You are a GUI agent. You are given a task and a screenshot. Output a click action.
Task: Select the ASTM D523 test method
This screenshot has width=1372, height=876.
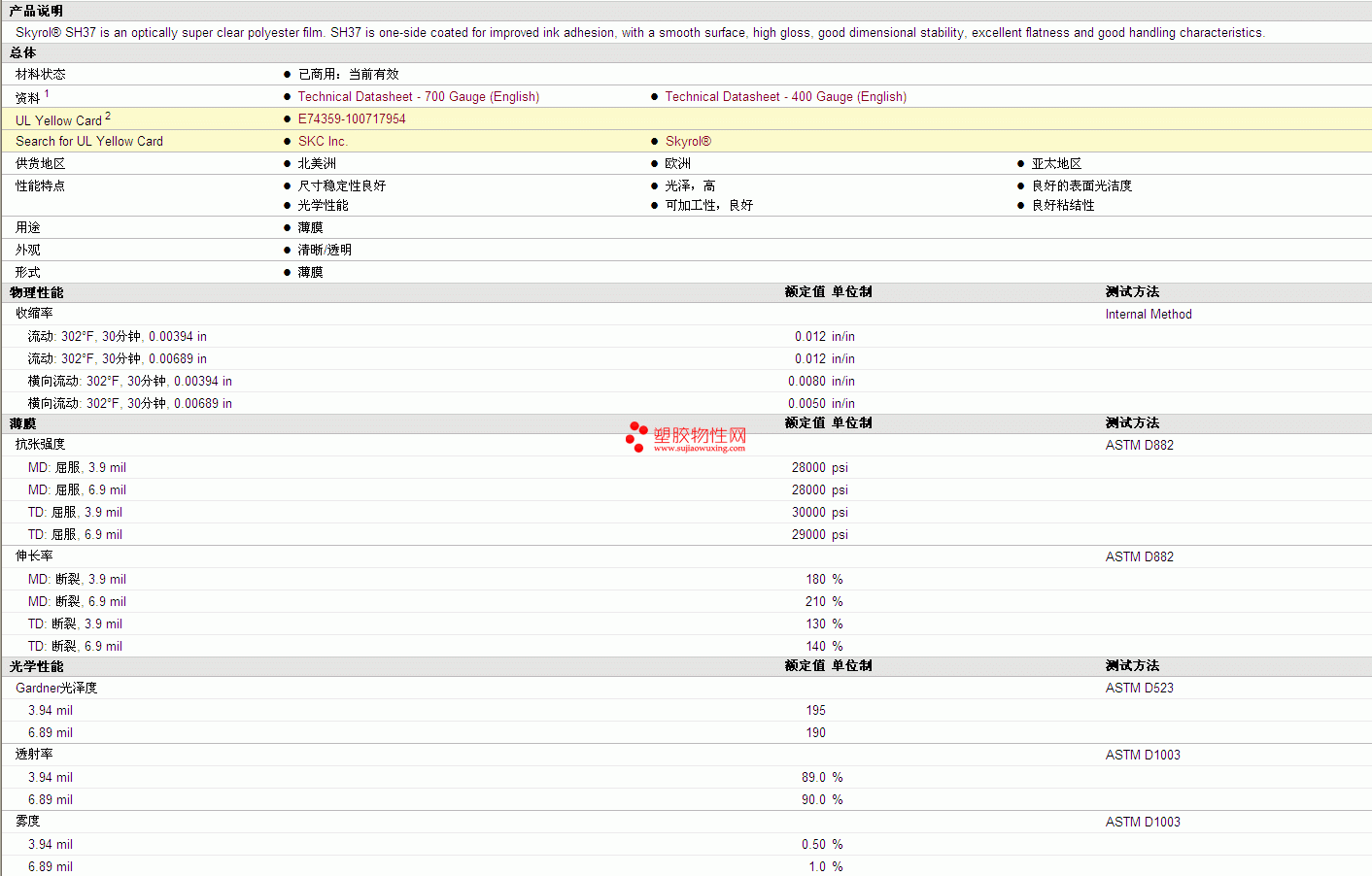(x=1139, y=688)
